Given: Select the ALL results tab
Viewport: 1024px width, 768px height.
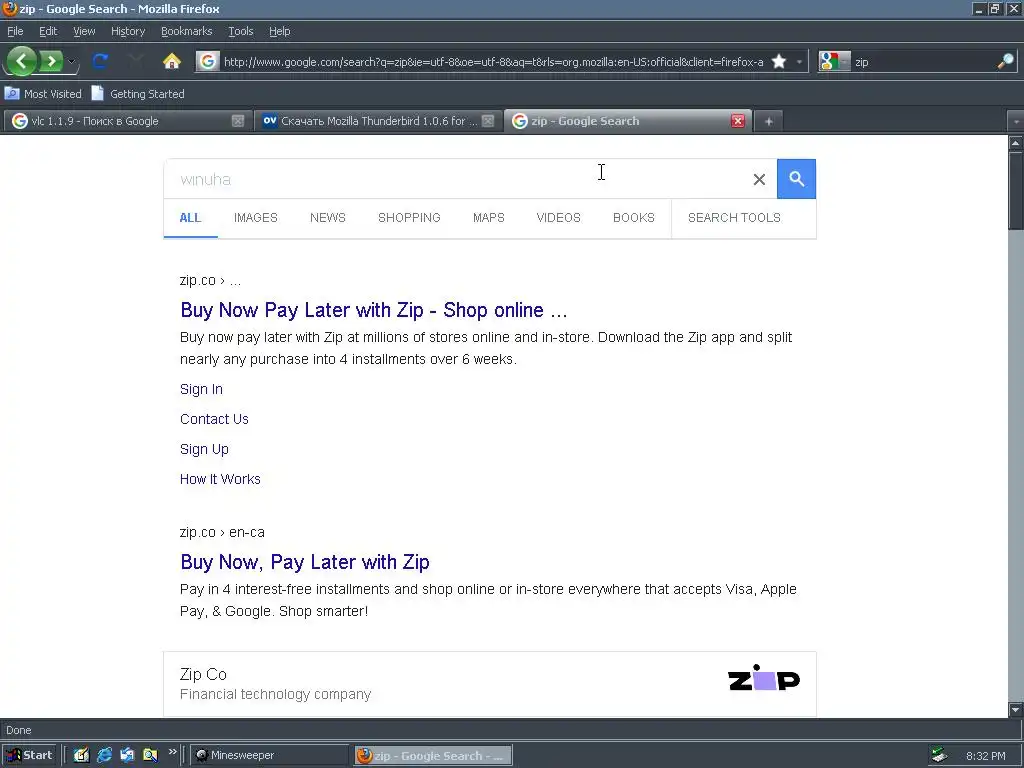Looking at the screenshot, I should [190, 217].
